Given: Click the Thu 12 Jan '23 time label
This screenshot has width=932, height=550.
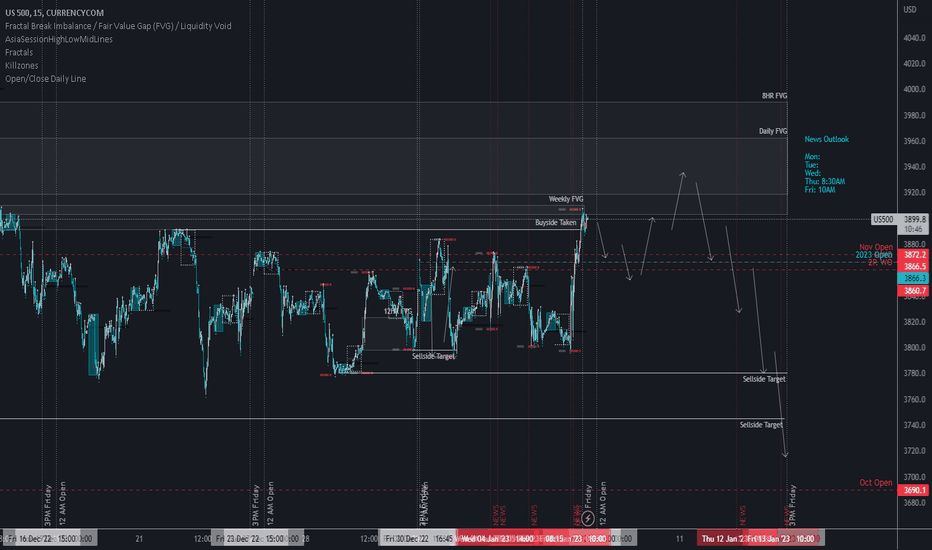Looking at the screenshot, I should (x=722, y=539).
